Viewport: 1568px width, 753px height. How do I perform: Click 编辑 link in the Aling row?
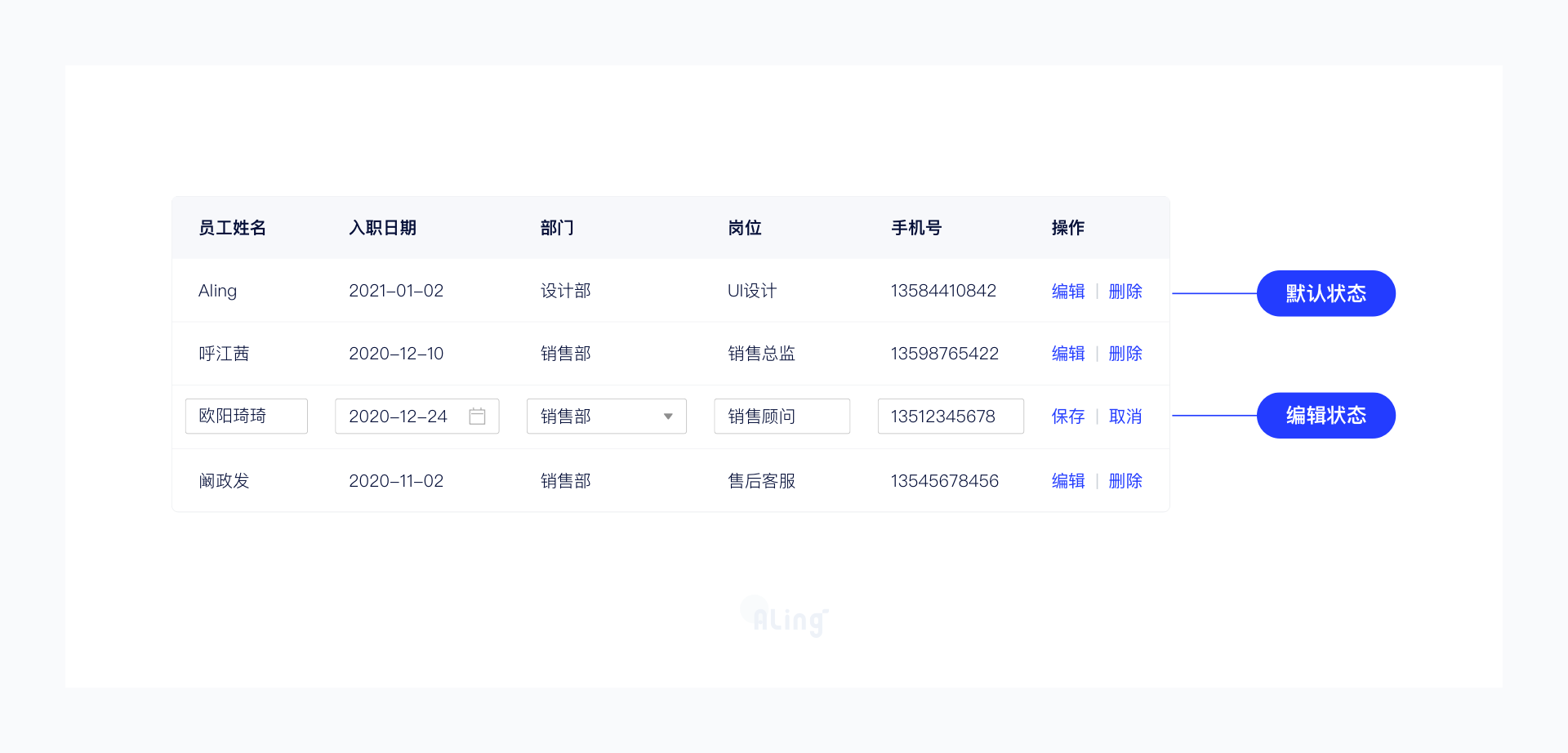tap(1068, 291)
